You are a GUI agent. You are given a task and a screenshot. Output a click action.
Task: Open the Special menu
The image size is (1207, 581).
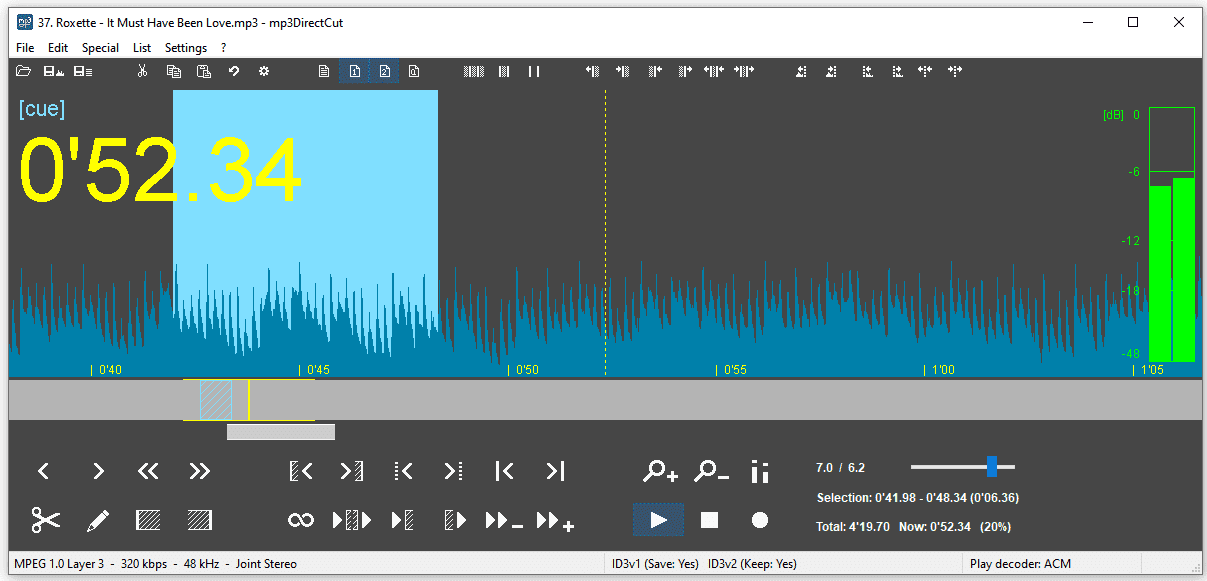[x=100, y=47]
